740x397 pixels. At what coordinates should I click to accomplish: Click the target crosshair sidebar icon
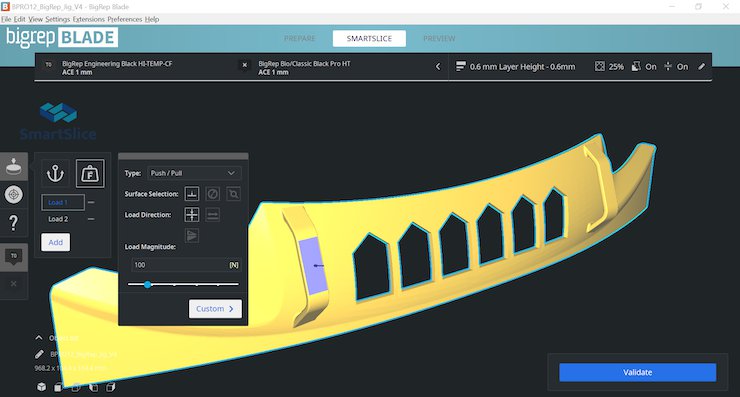pos(14,194)
